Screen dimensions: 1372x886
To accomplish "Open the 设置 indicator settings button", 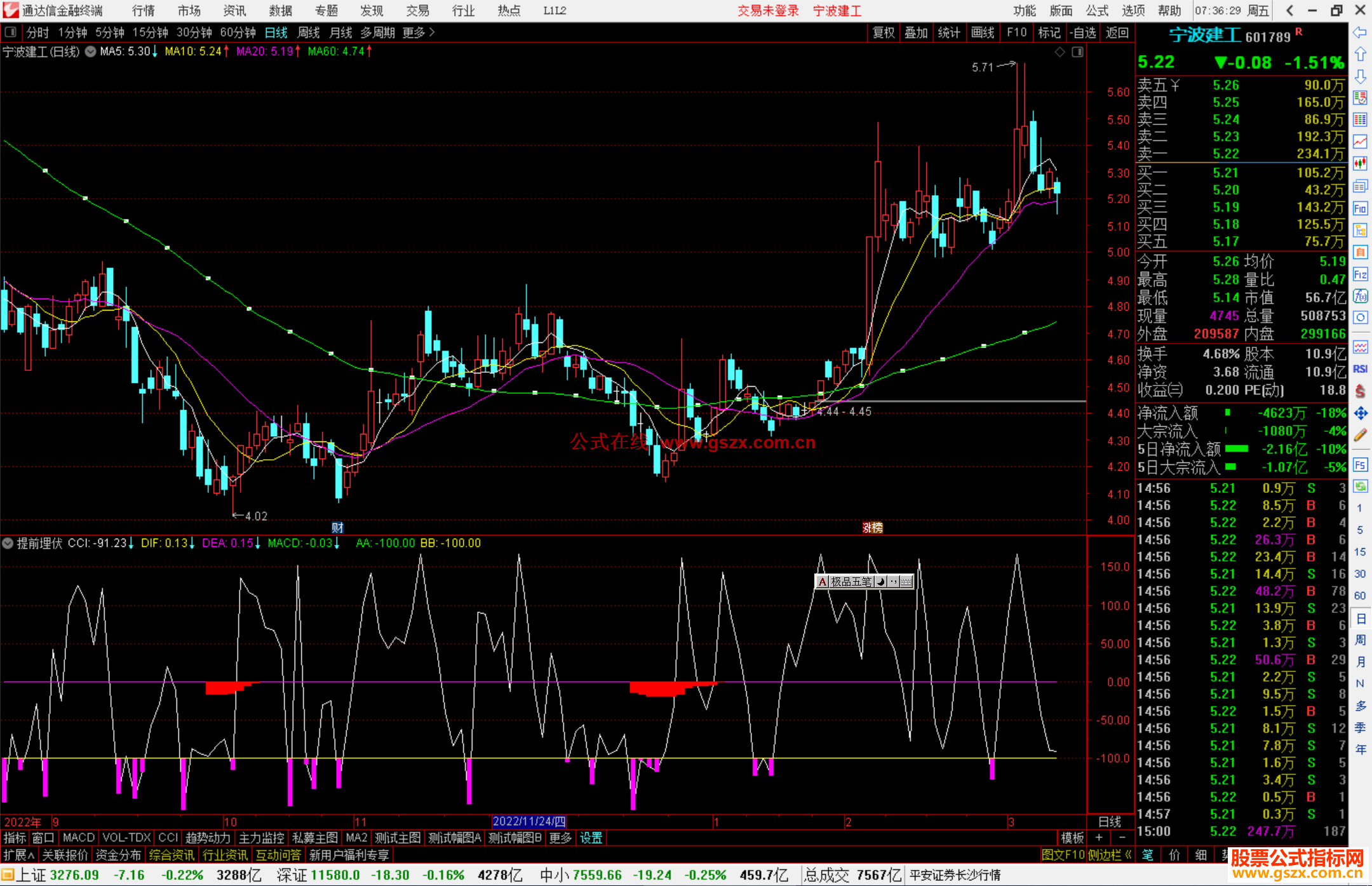I will coord(591,838).
